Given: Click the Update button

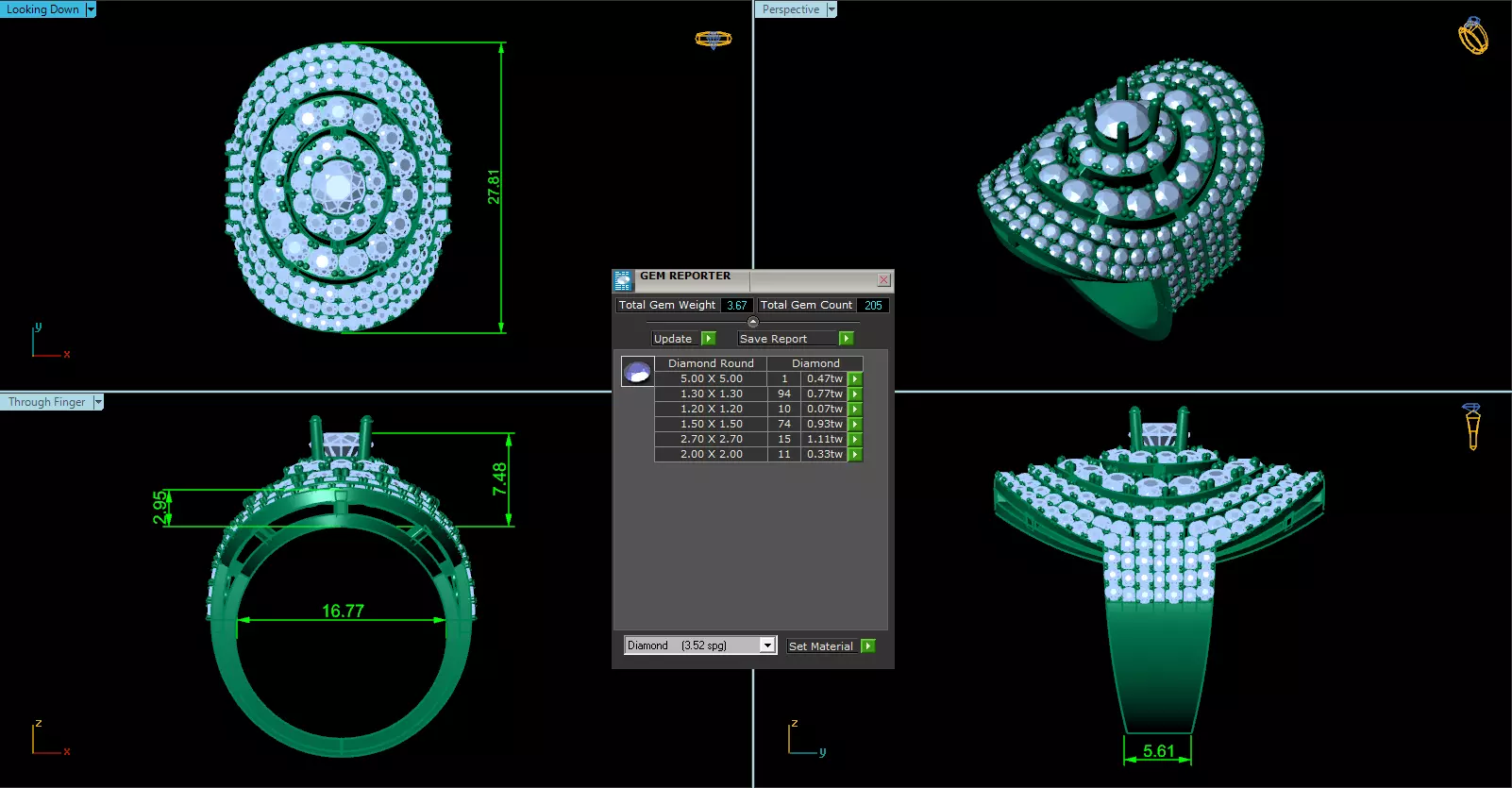Looking at the screenshot, I should [676, 339].
